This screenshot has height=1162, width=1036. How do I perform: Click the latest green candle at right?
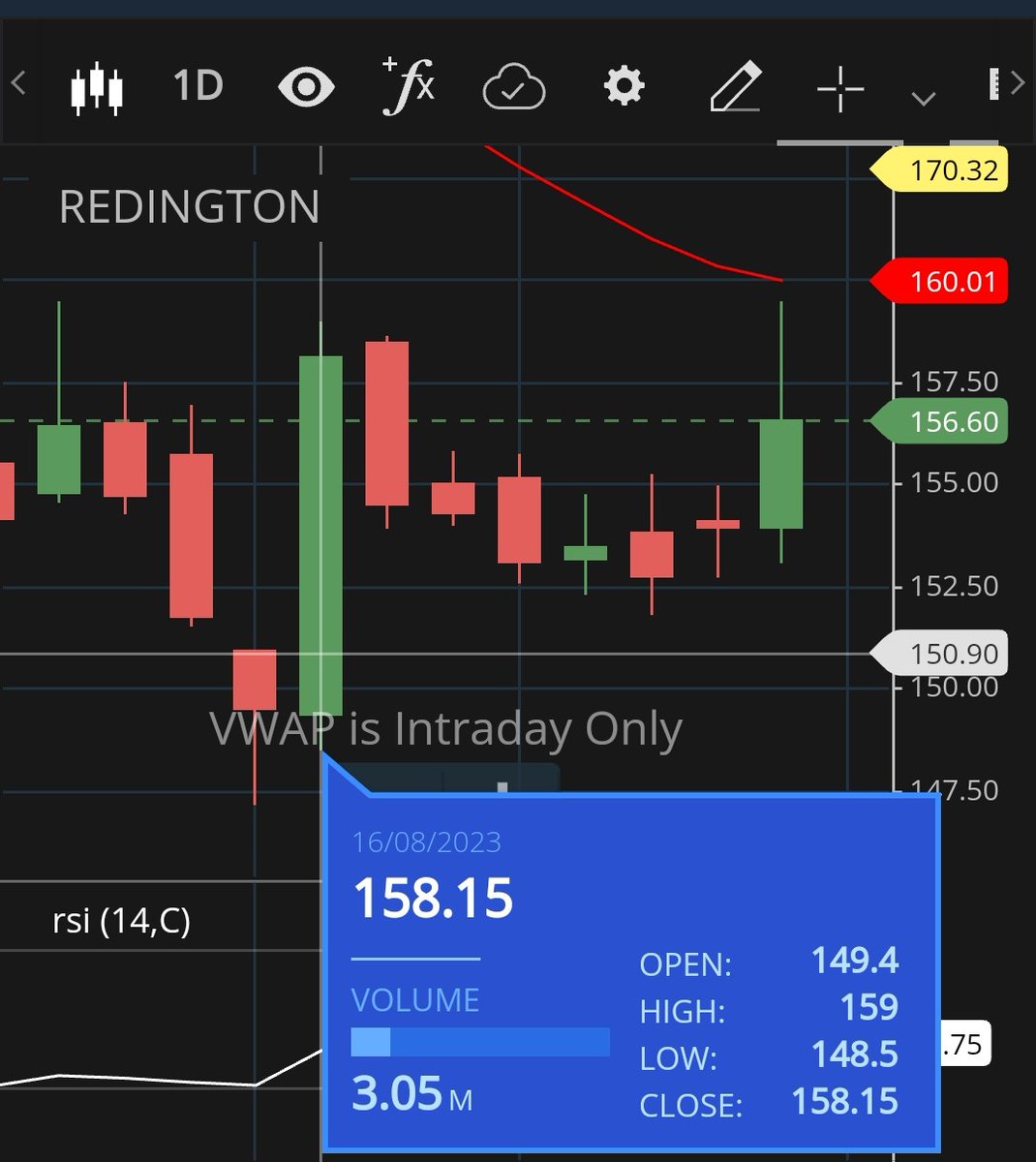[780, 474]
